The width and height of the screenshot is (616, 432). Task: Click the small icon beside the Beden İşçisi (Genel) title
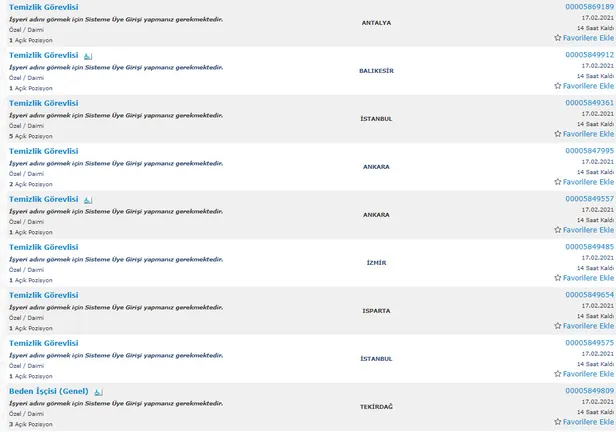coord(97,391)
